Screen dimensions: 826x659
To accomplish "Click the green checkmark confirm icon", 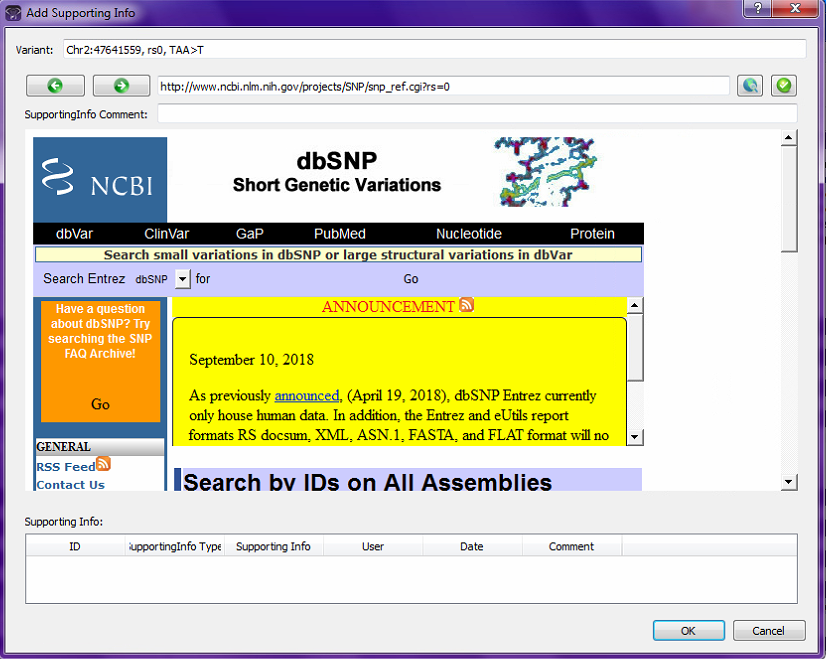I will pyautogui.click(x=783, y=85).
